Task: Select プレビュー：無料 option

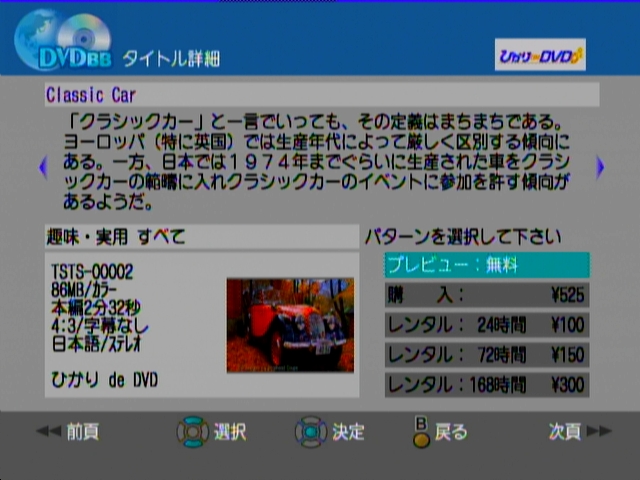Action: click(487, 265)
